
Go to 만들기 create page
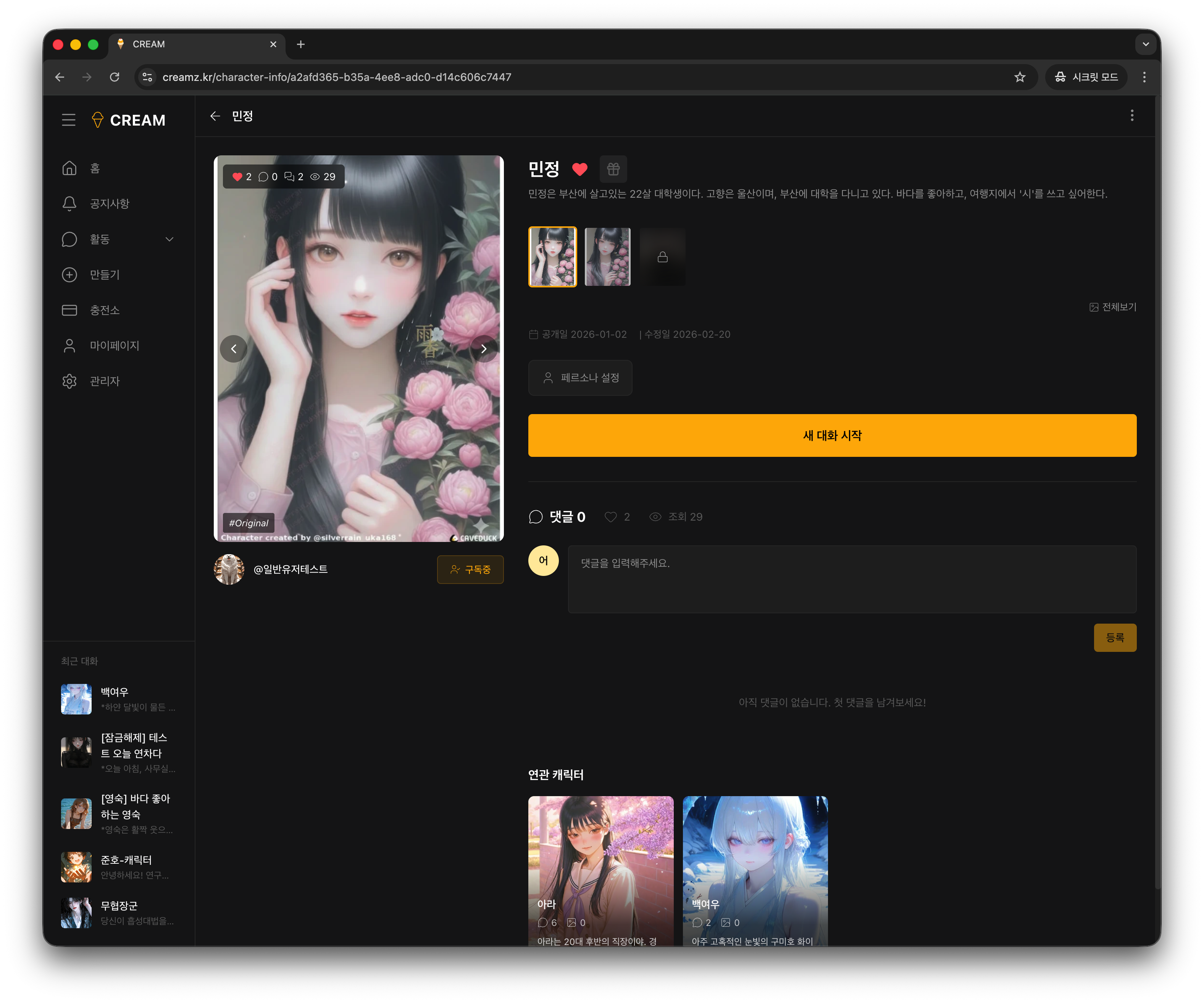(104, 274)
